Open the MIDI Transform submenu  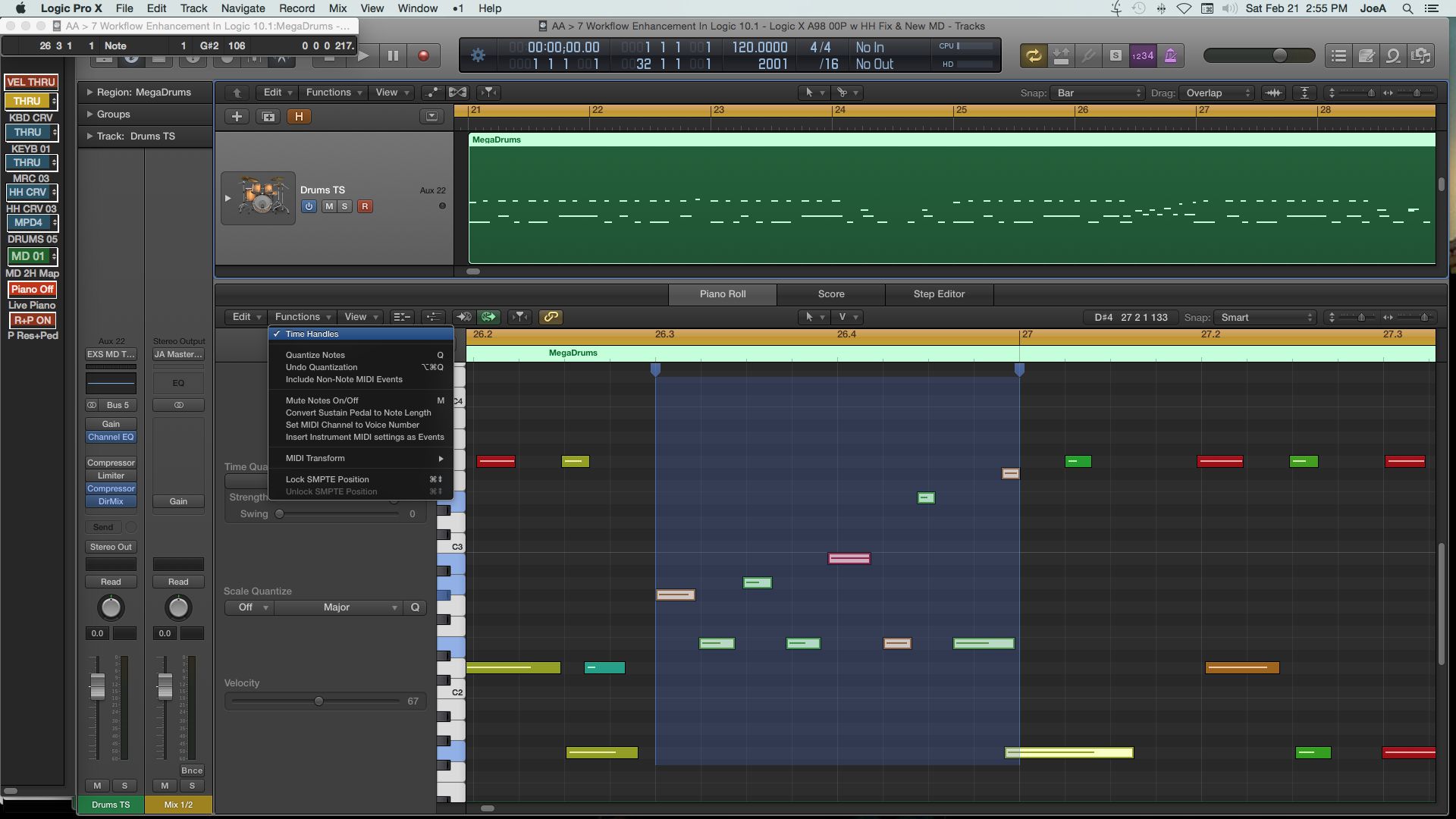pos(360,458)
